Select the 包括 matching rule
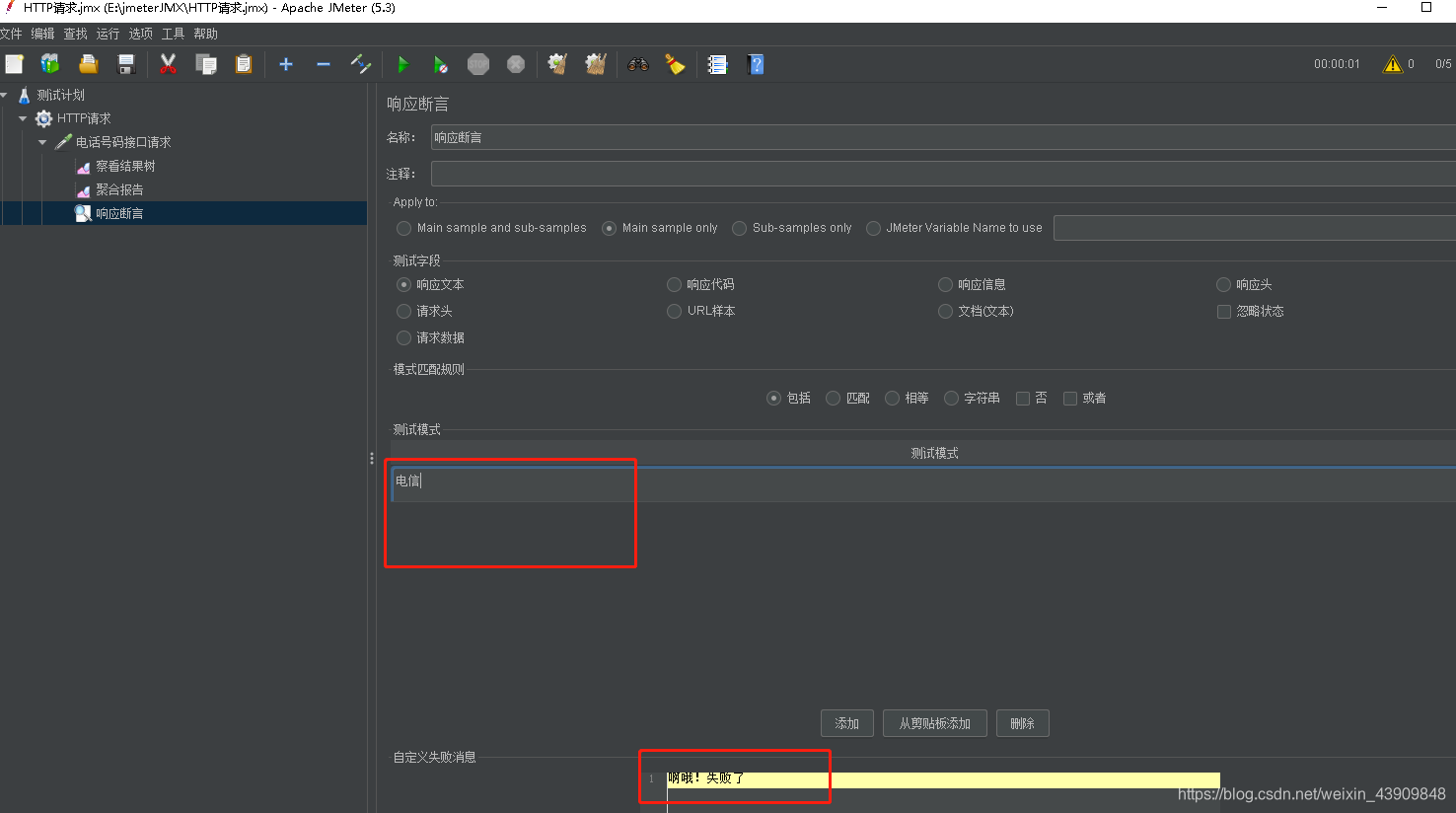The image size is (1456, 813). [773, 398]
